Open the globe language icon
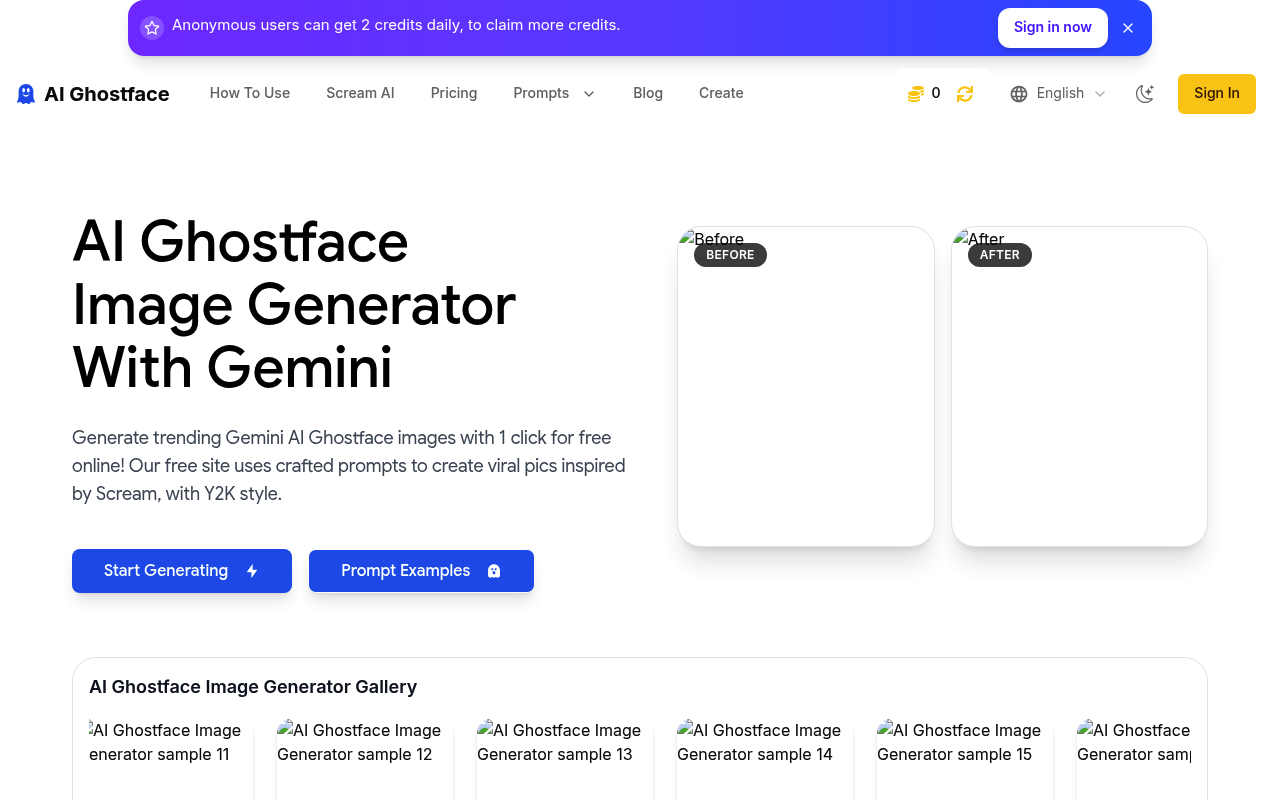This screenshot has width=1280, height=800. point(1018,93)
